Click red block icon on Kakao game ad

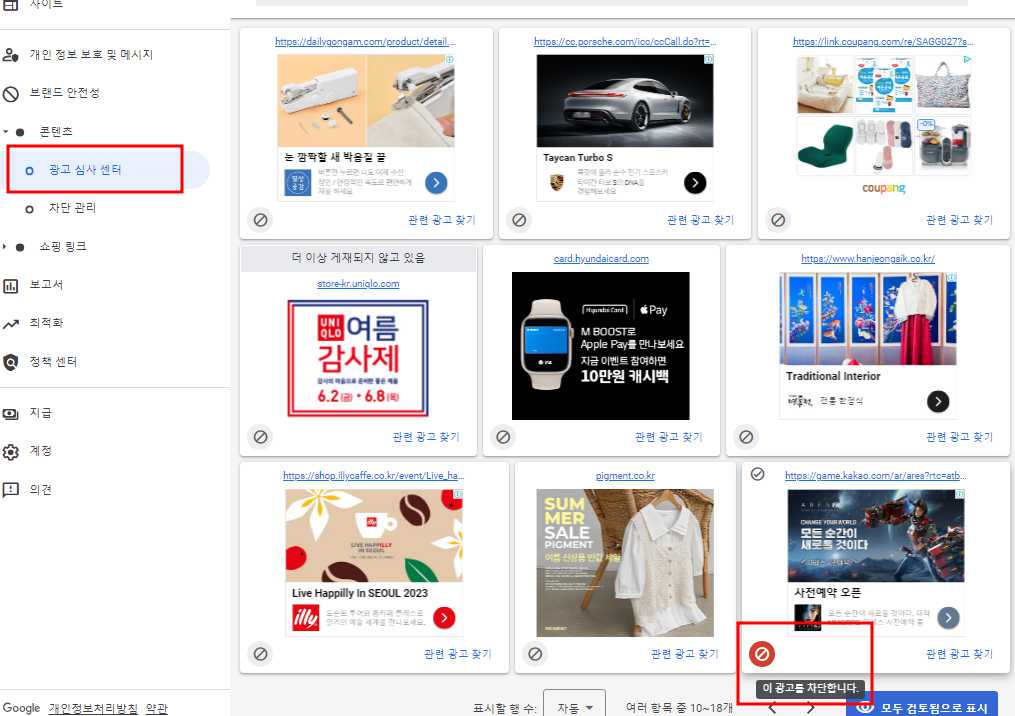762,654
